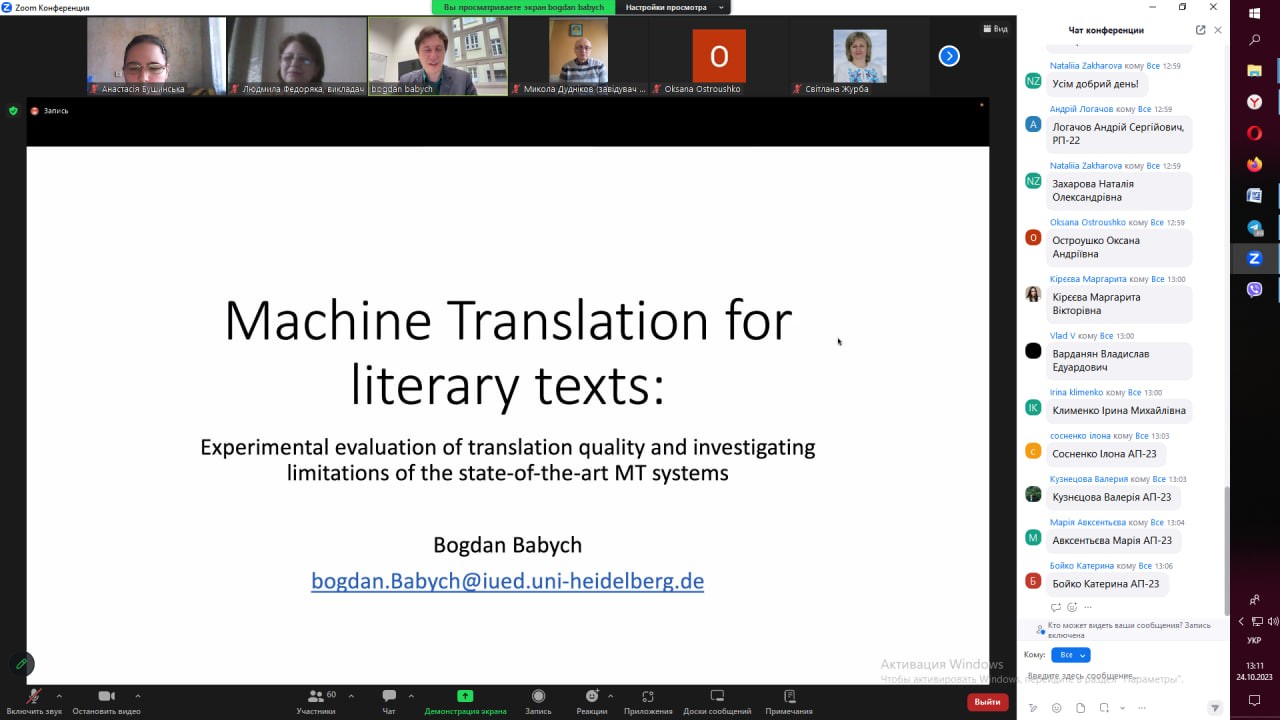The height and width of the screenshot is (720, 1280).
Task: Open the Приложения apps icon
Action: [648, 697]
